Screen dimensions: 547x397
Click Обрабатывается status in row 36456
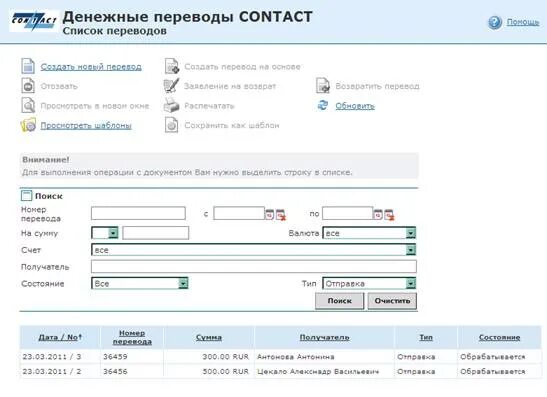coord(493,371)
